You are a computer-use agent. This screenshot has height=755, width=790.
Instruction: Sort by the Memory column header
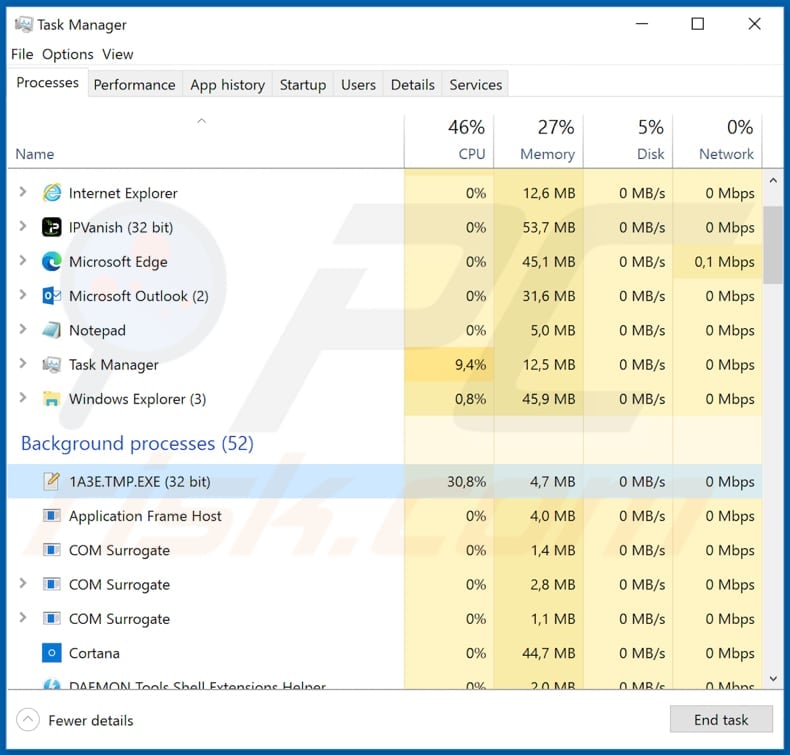(x=539, y=140)
